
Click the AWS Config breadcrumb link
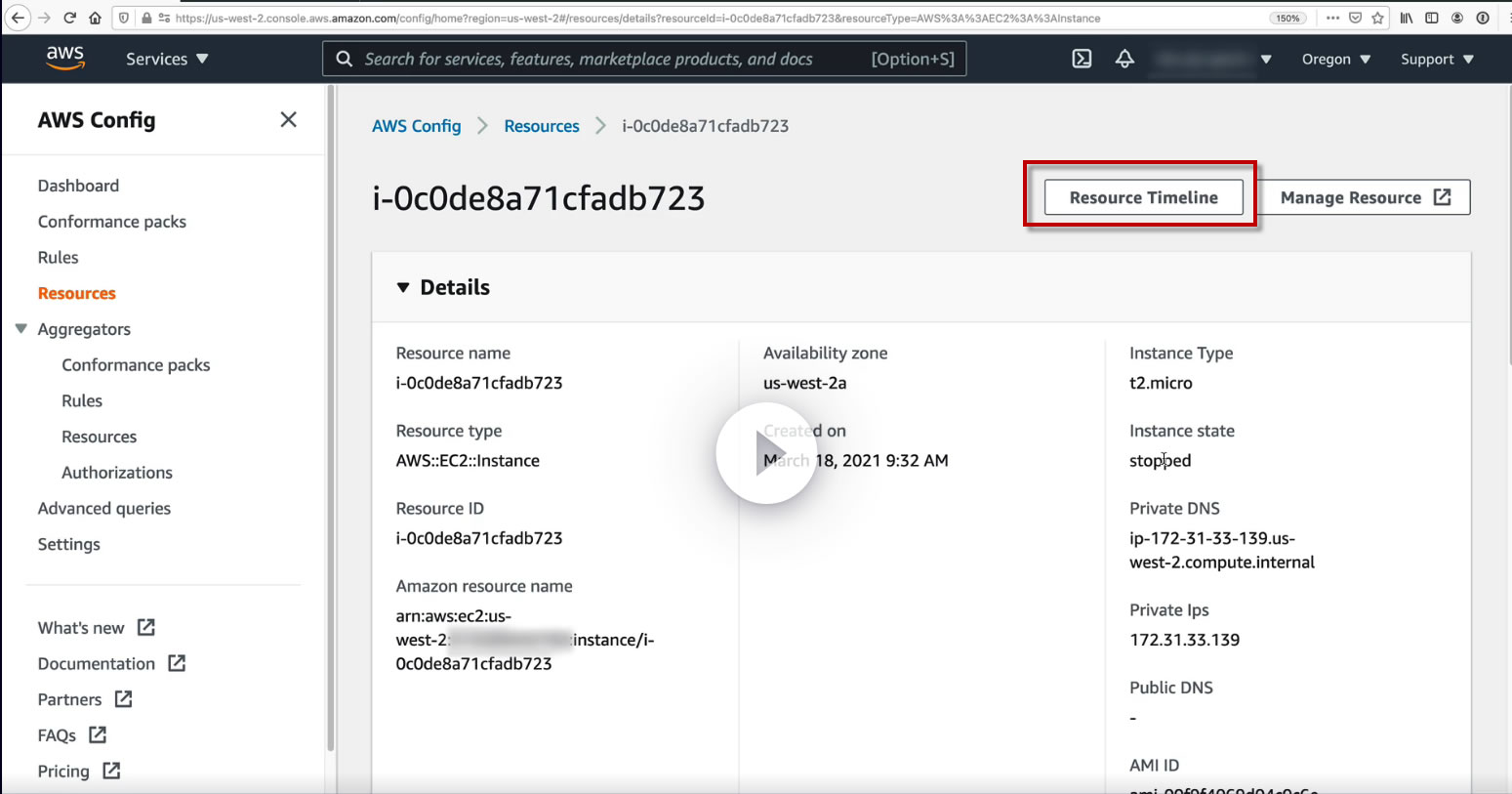coord(416,126)
